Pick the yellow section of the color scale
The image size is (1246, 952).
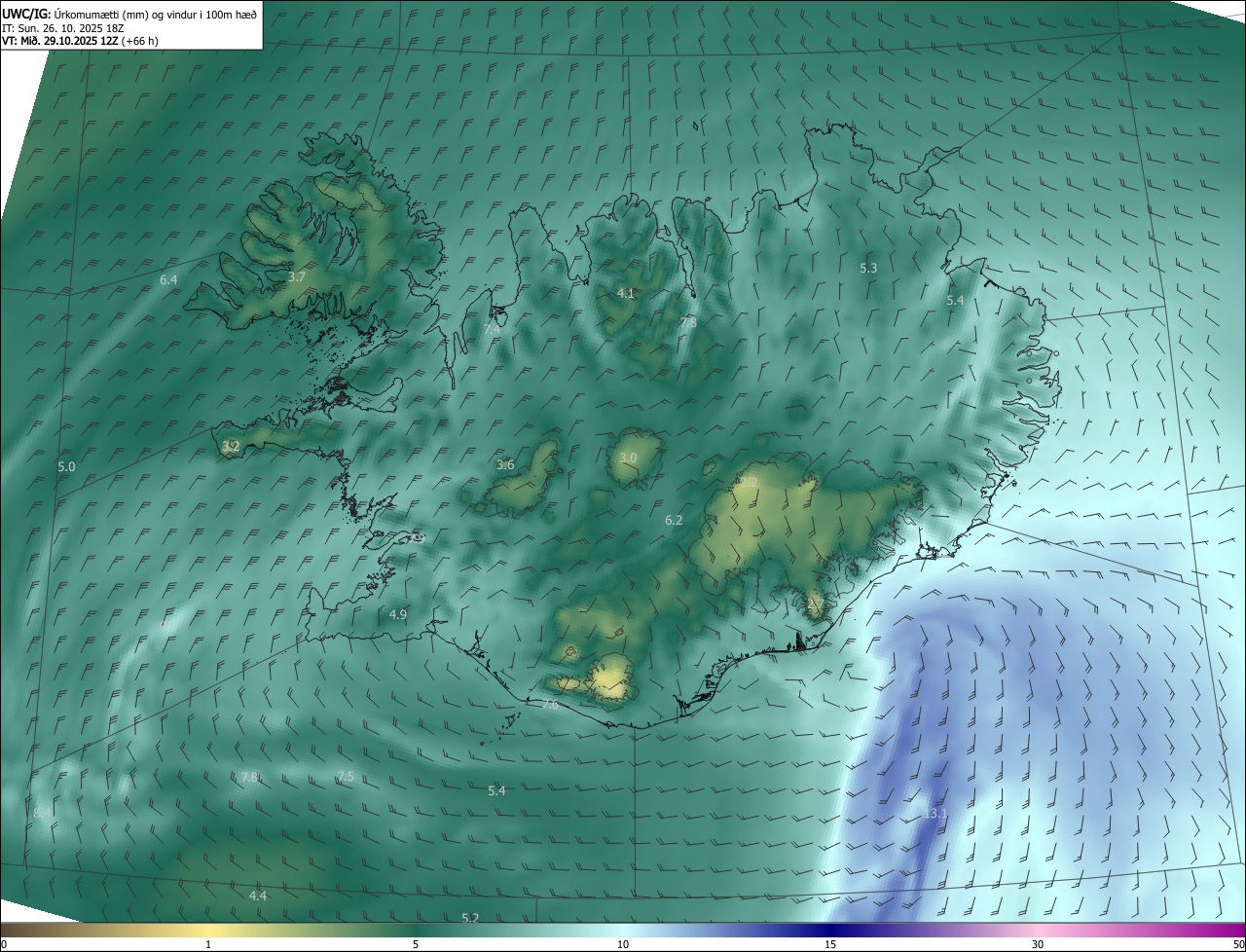(208, 930)
